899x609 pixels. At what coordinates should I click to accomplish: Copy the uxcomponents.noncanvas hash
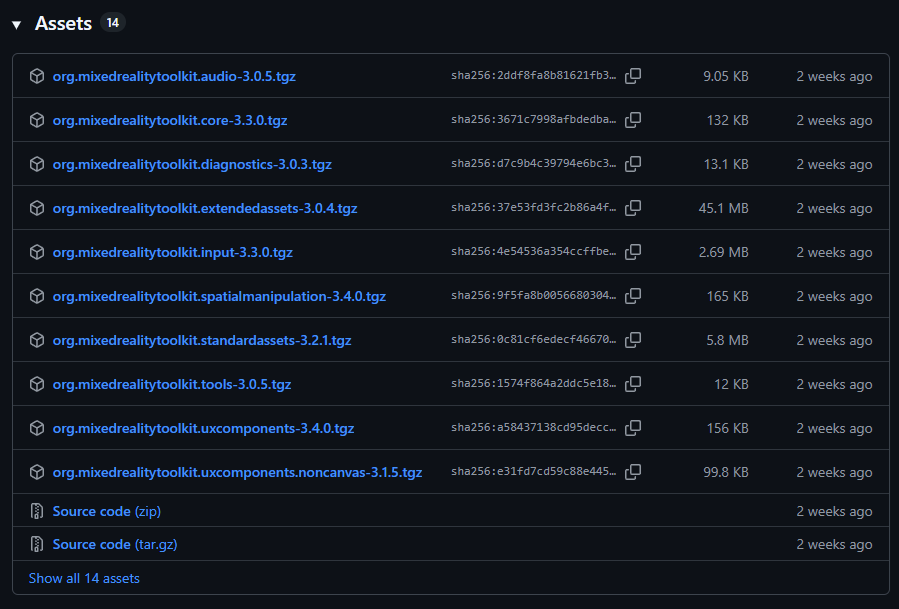(x=633, y=471)
